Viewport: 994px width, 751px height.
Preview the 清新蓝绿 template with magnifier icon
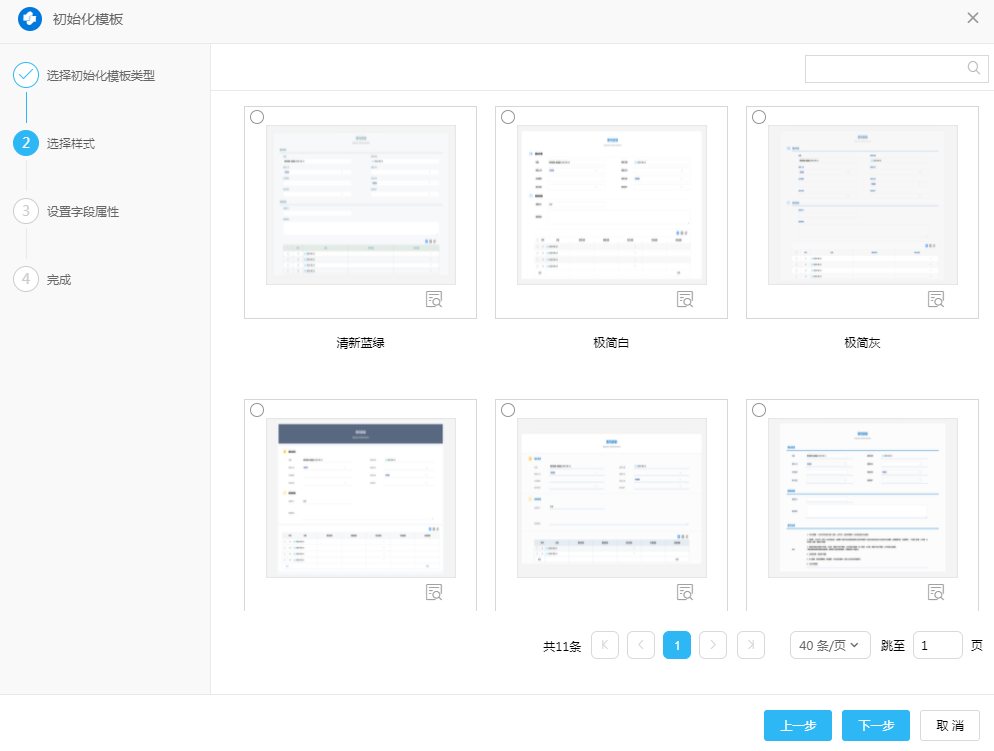pyautogui.click(x=434, y=299)
